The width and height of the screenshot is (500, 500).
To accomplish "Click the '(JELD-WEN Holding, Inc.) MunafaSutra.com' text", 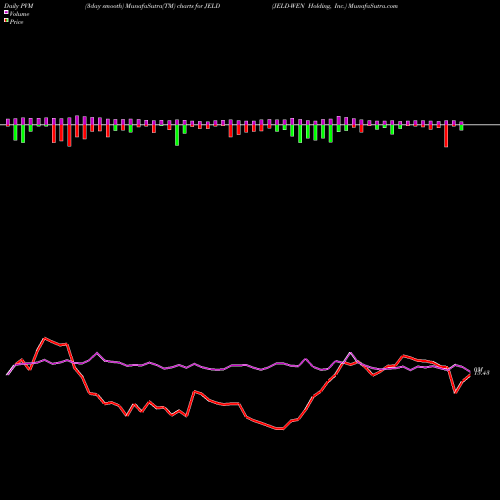I will (x=335, y=6).
